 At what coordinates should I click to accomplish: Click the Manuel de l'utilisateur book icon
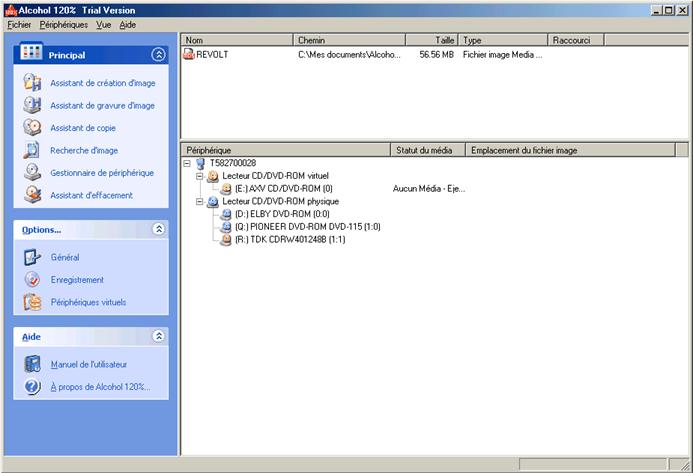32,364
